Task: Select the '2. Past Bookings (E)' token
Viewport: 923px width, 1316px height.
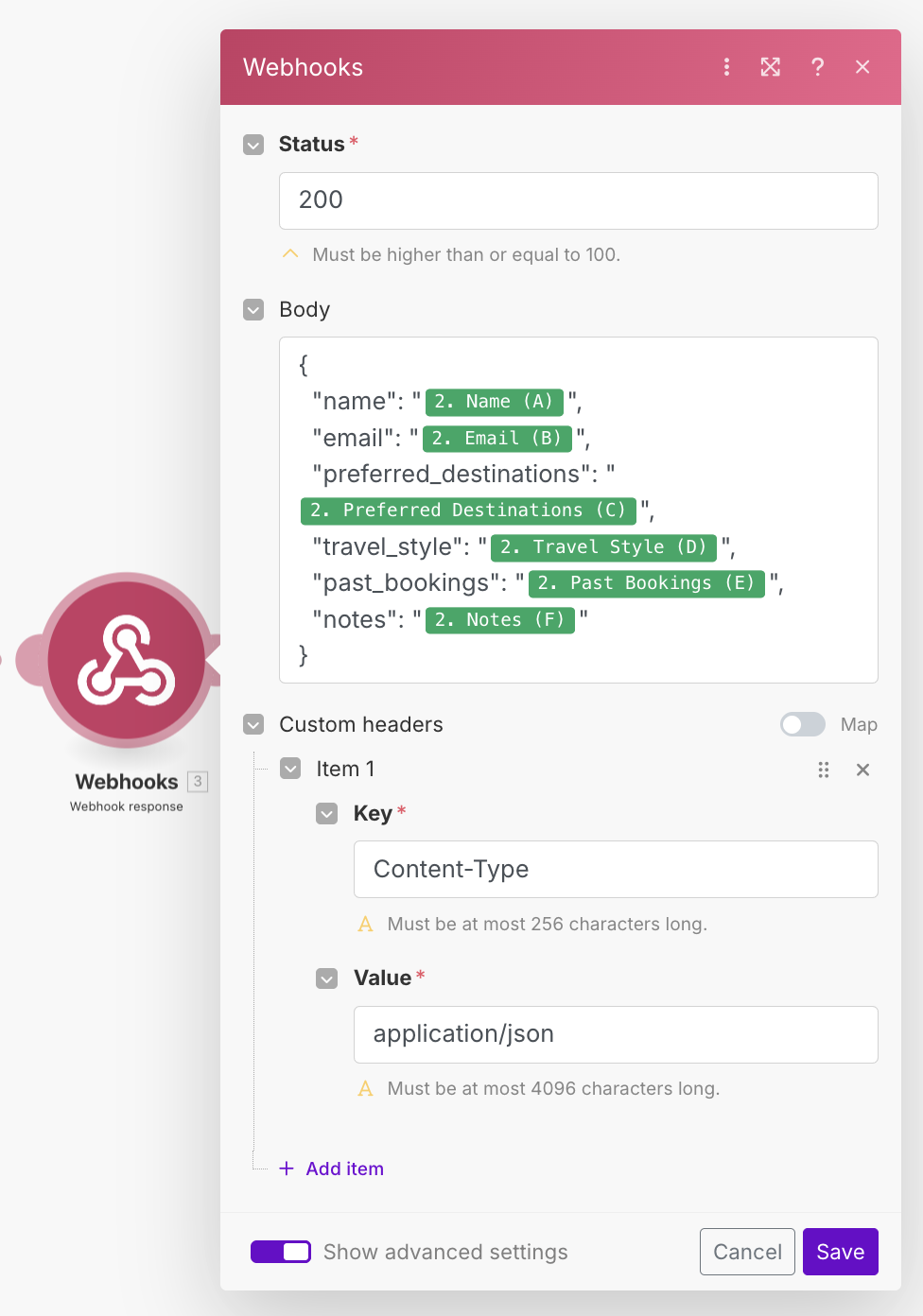Action: click(646, 583)
